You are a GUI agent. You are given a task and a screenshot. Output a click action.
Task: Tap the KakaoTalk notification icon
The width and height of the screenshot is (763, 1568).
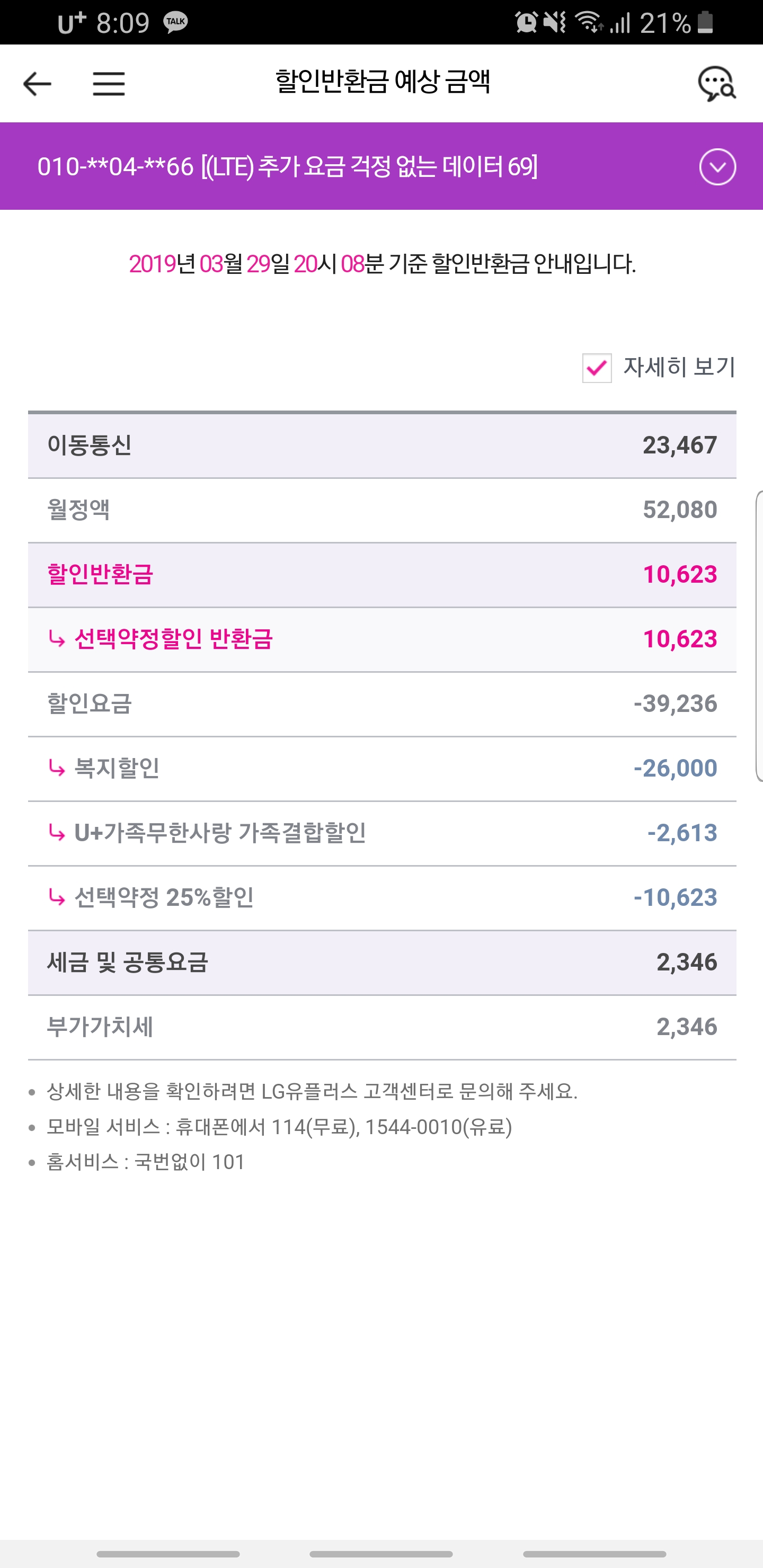point(175,23)
